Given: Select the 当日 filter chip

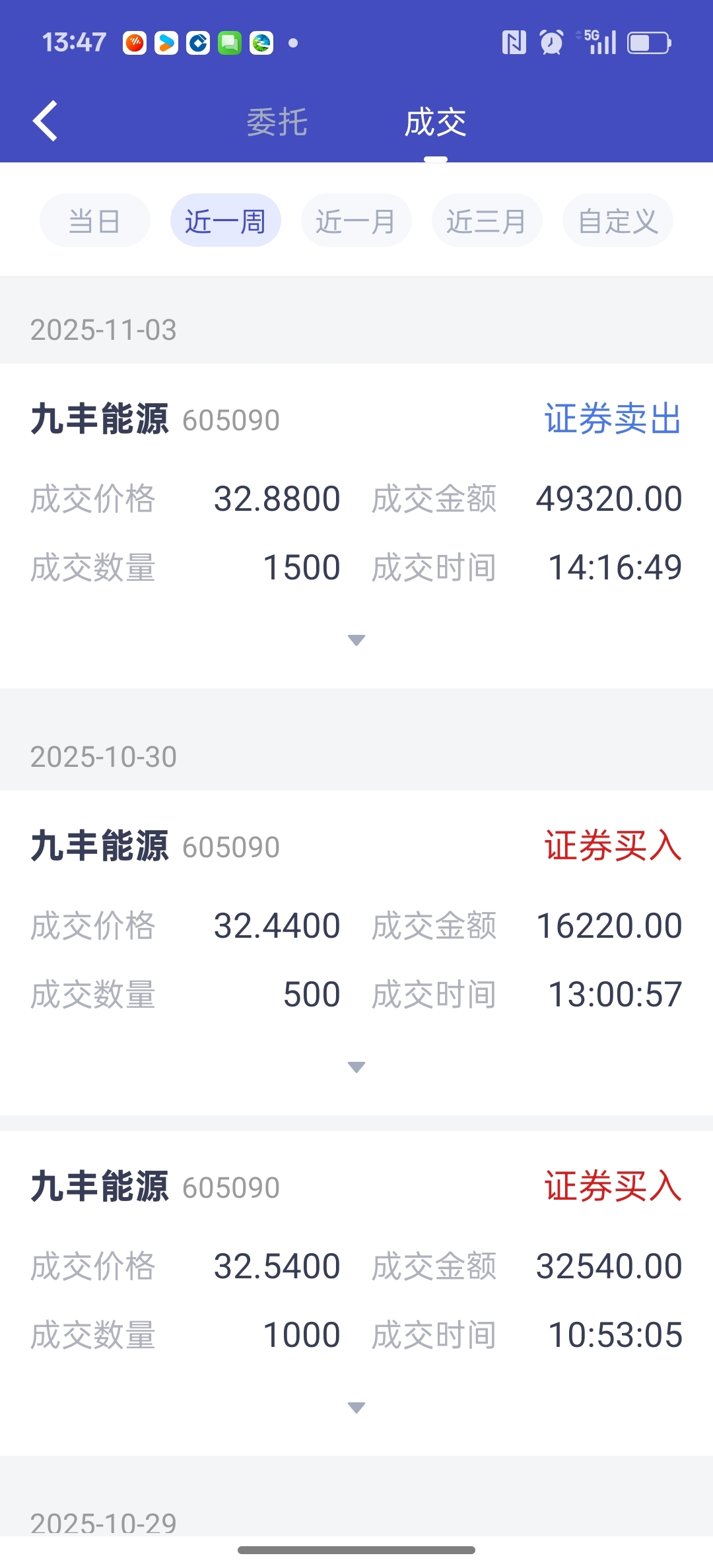Looking at the screenshot, I should [x=94, y=220].
